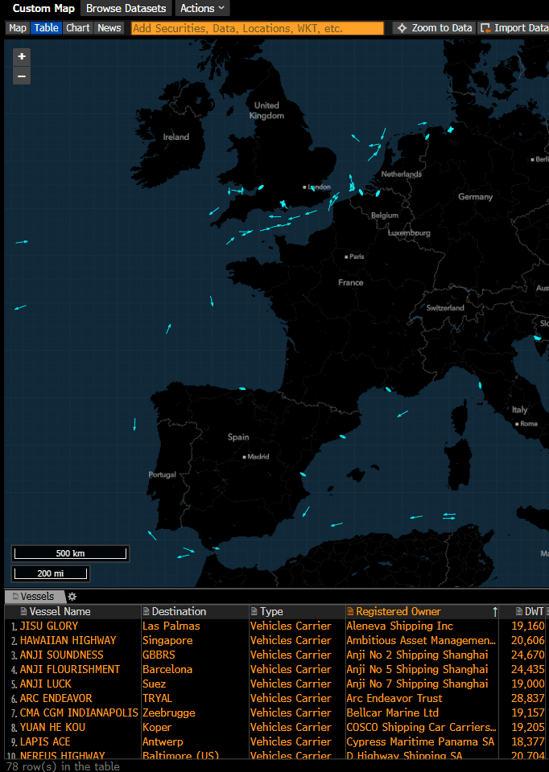Zoom out with the minus button
This screenshot has width=549, height=772.
point(22,76)
